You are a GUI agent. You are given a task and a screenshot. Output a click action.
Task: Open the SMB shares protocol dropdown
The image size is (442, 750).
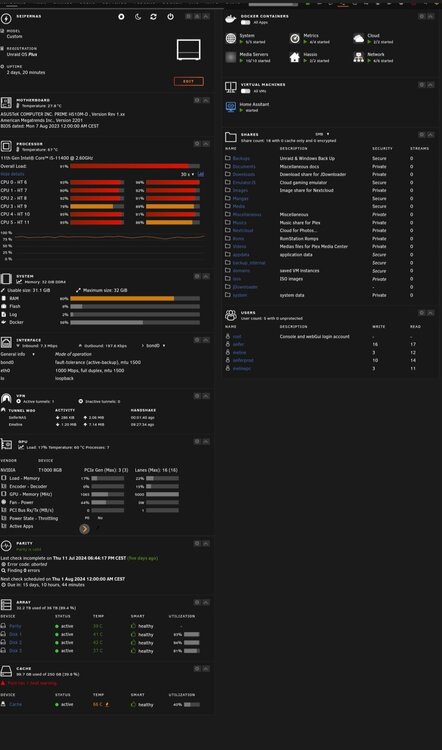point(322,134)
